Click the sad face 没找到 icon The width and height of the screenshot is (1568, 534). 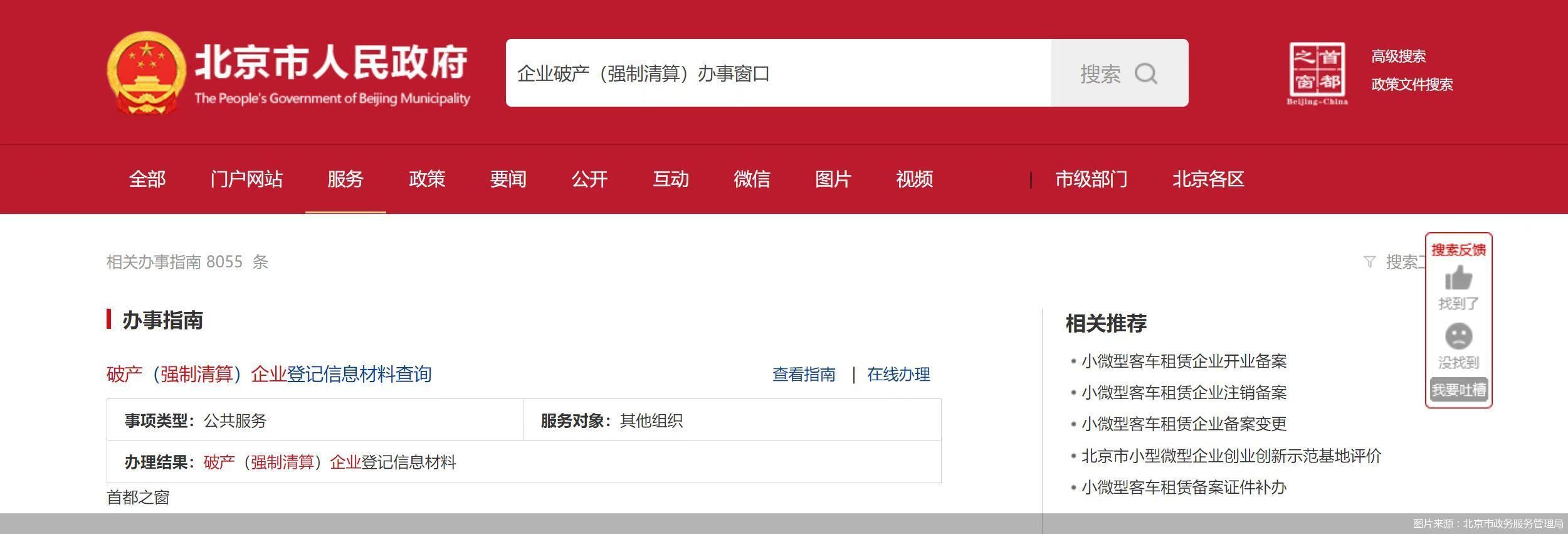click(1458, 337)
